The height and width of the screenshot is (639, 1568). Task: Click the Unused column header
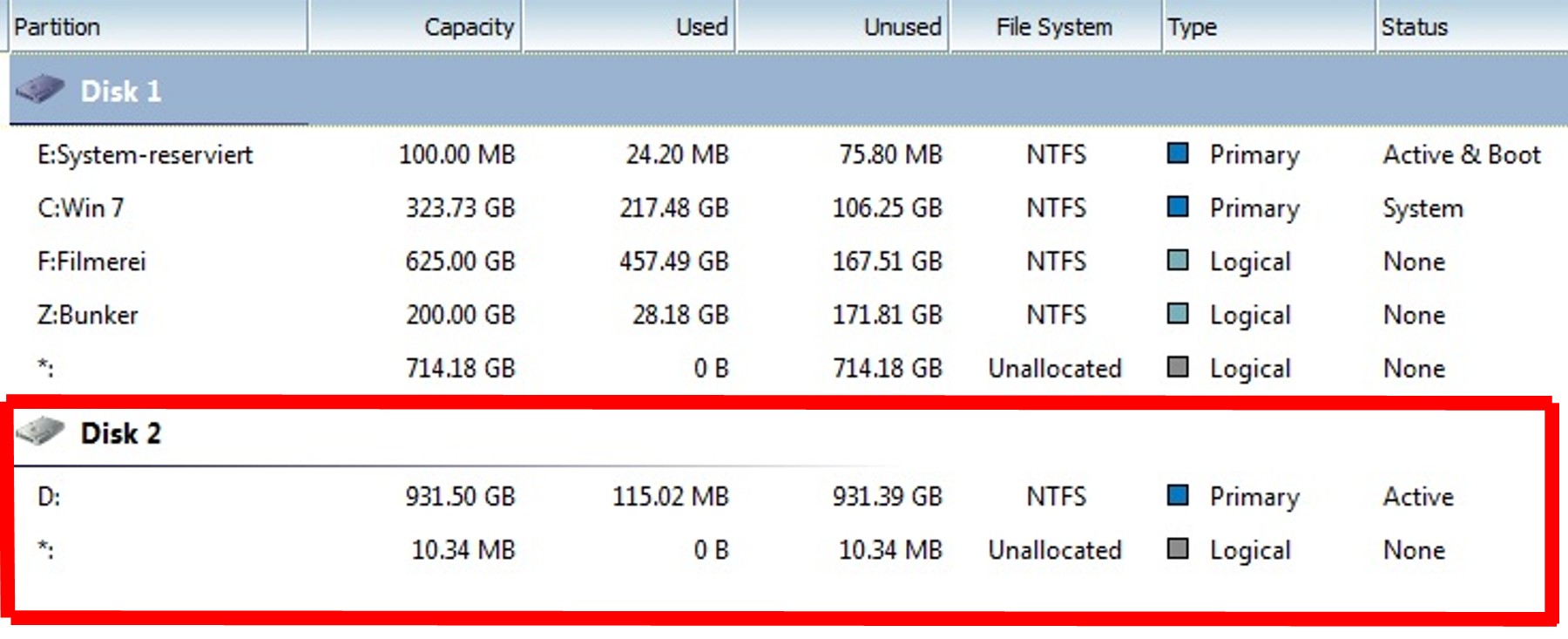902,27
